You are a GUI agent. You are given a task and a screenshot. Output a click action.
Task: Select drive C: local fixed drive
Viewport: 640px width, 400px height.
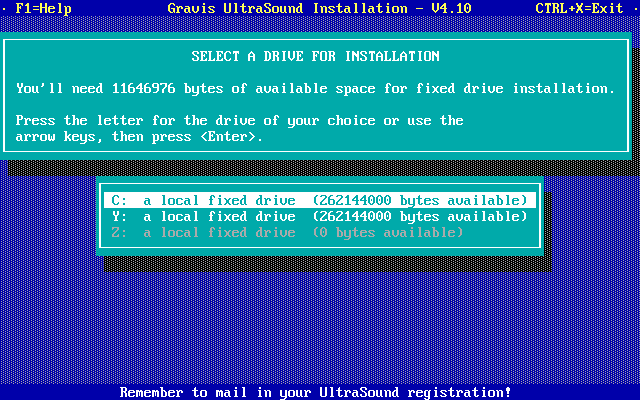[x=320, y=200]
